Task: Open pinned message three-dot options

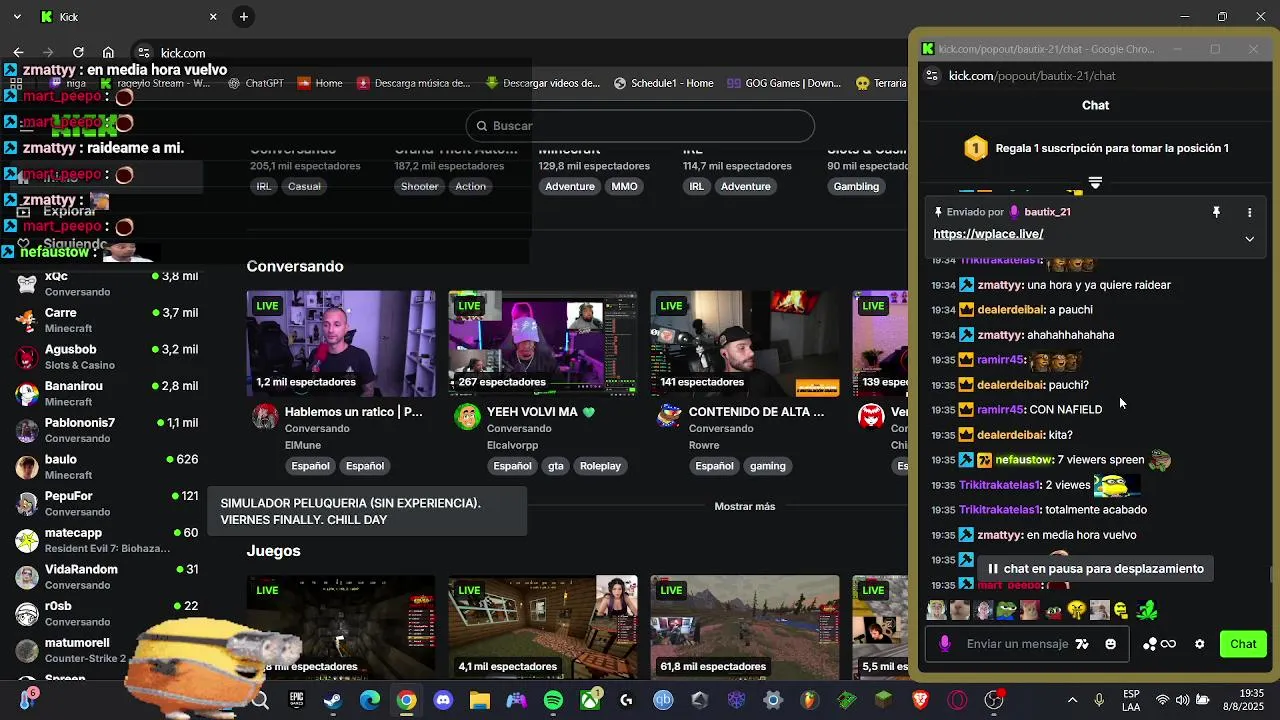Action: (1249, 212)
